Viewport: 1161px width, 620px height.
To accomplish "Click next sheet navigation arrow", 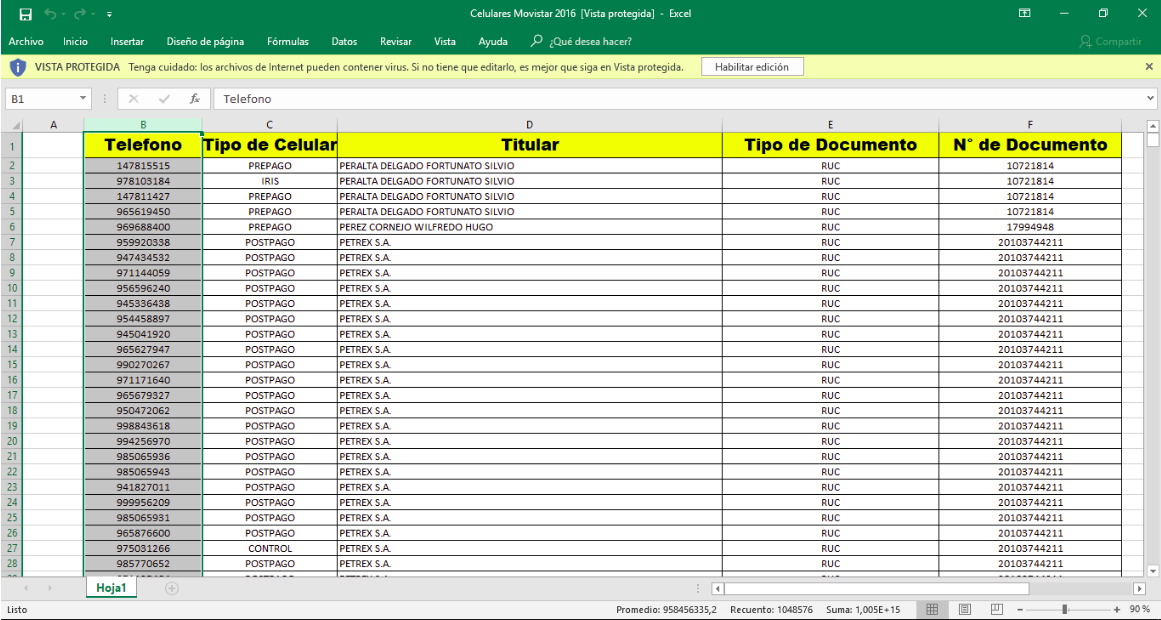I will (50, 588).
